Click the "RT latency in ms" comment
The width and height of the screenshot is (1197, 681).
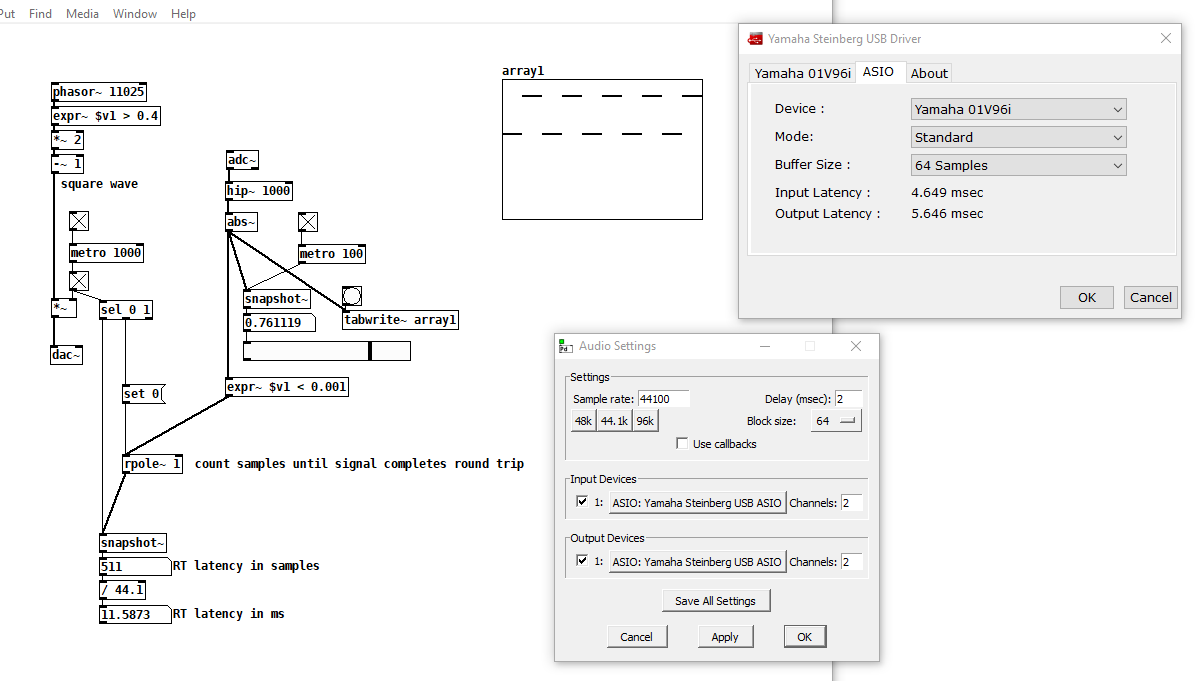[x=228, y=614]
